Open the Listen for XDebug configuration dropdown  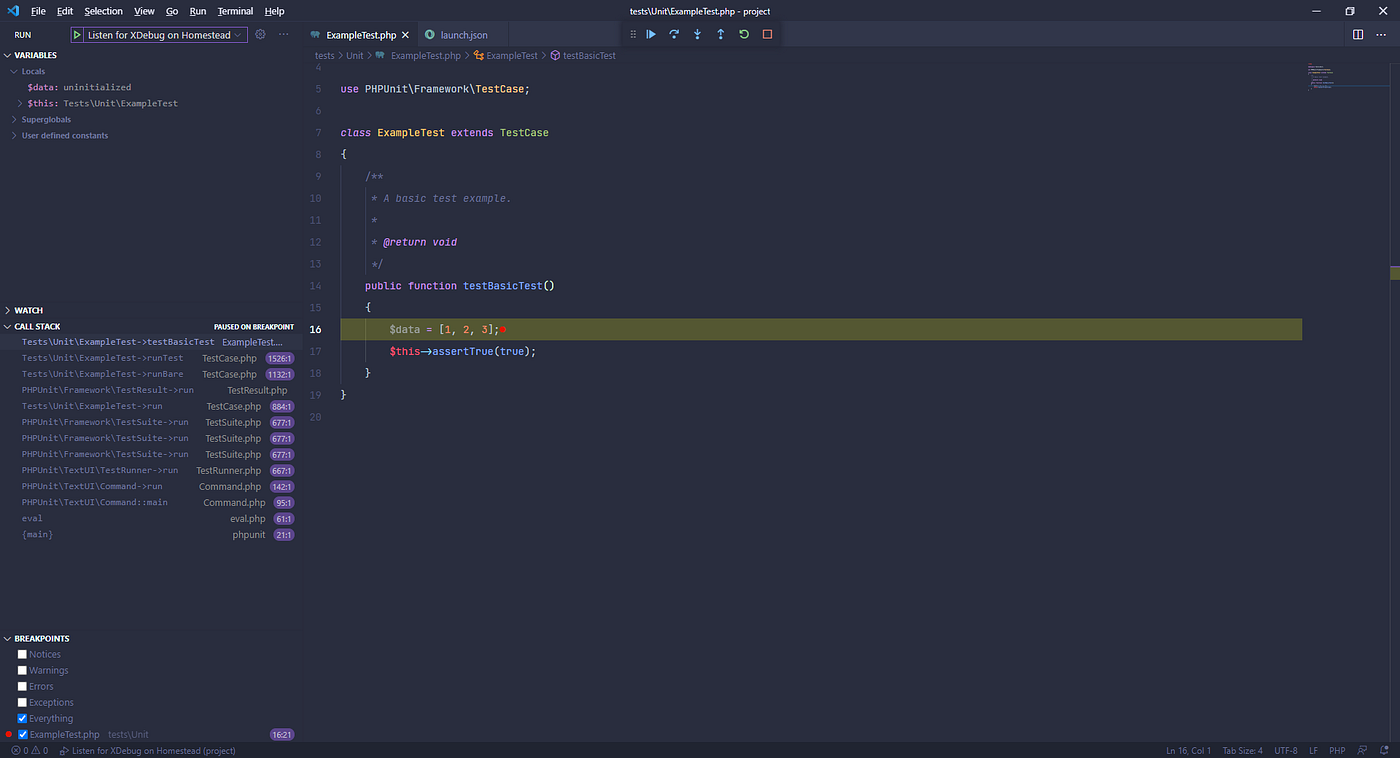click(165, 35)
